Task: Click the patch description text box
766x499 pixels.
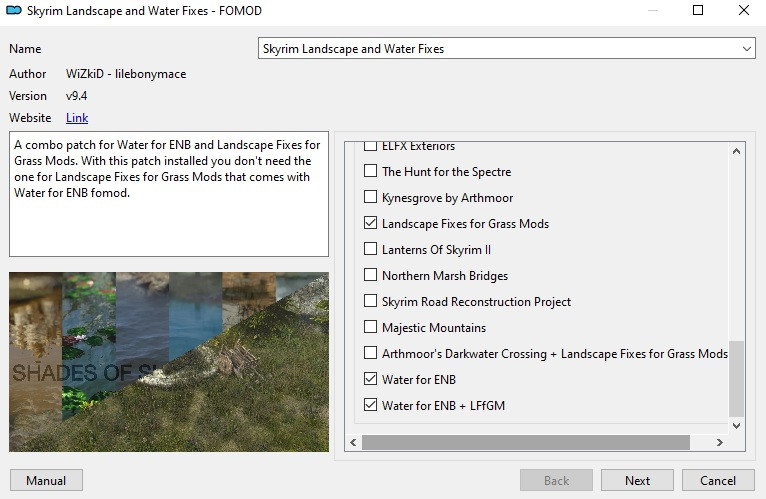Action: pyautogui.click(x=169, y=194)
